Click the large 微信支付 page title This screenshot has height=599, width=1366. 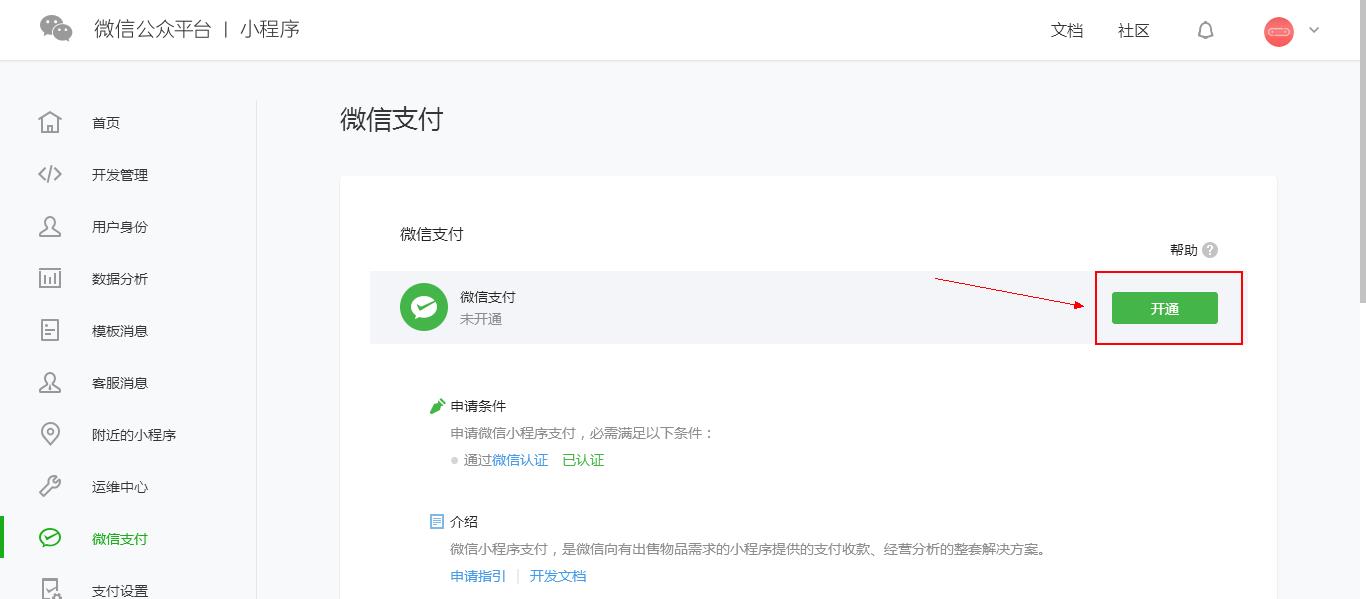(391, 120)
